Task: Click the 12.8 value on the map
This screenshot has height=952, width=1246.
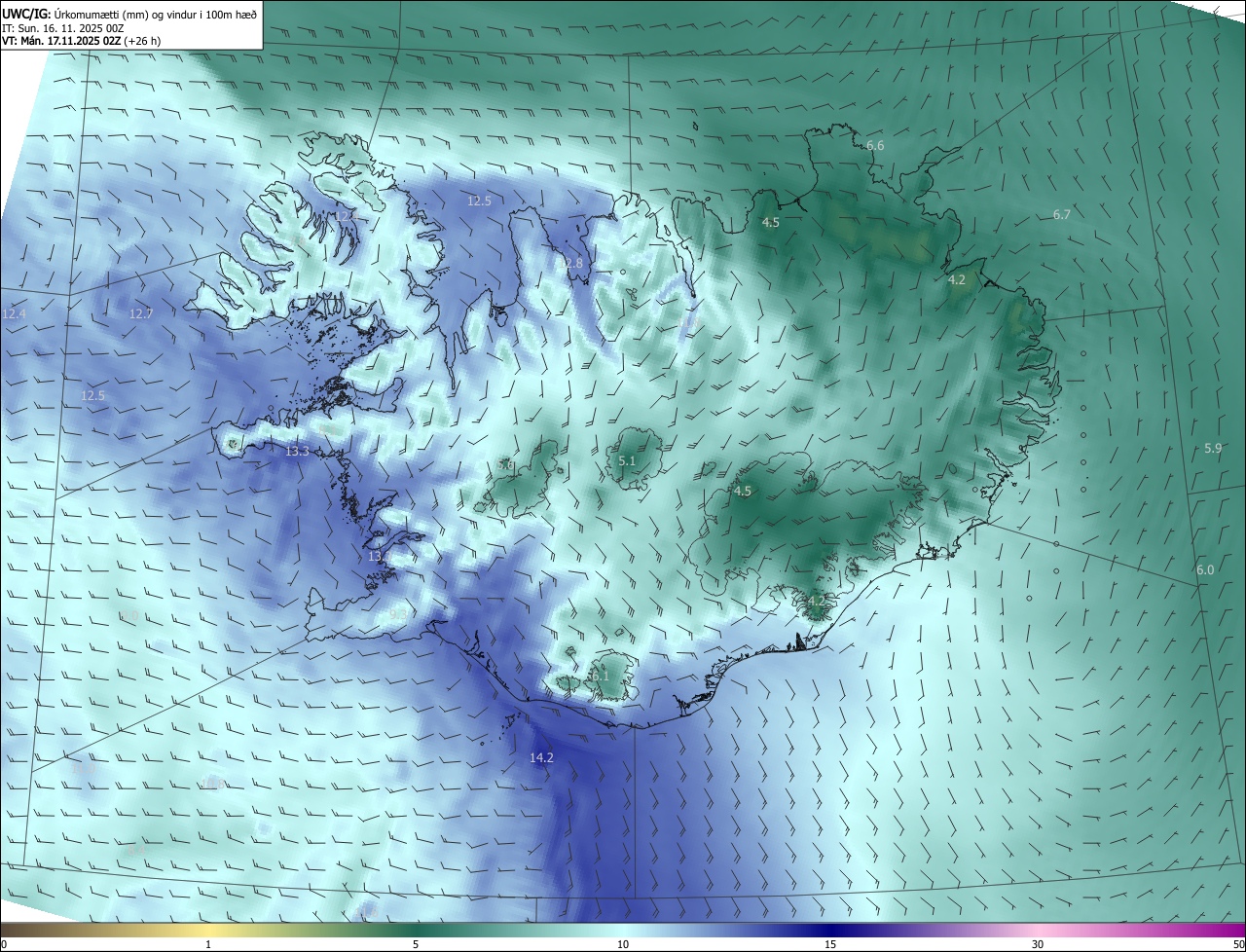Action: (570, 264)
